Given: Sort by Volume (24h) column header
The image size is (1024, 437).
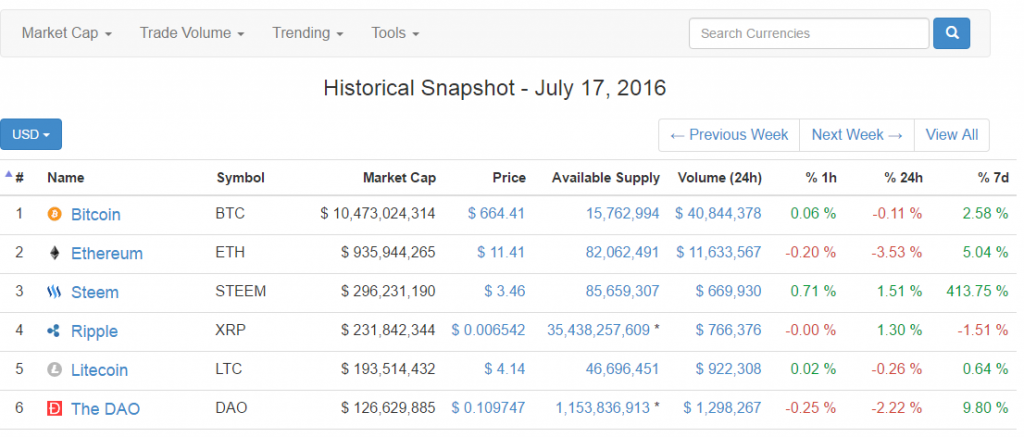Looking at the screenshot, I should click(720, 178).
